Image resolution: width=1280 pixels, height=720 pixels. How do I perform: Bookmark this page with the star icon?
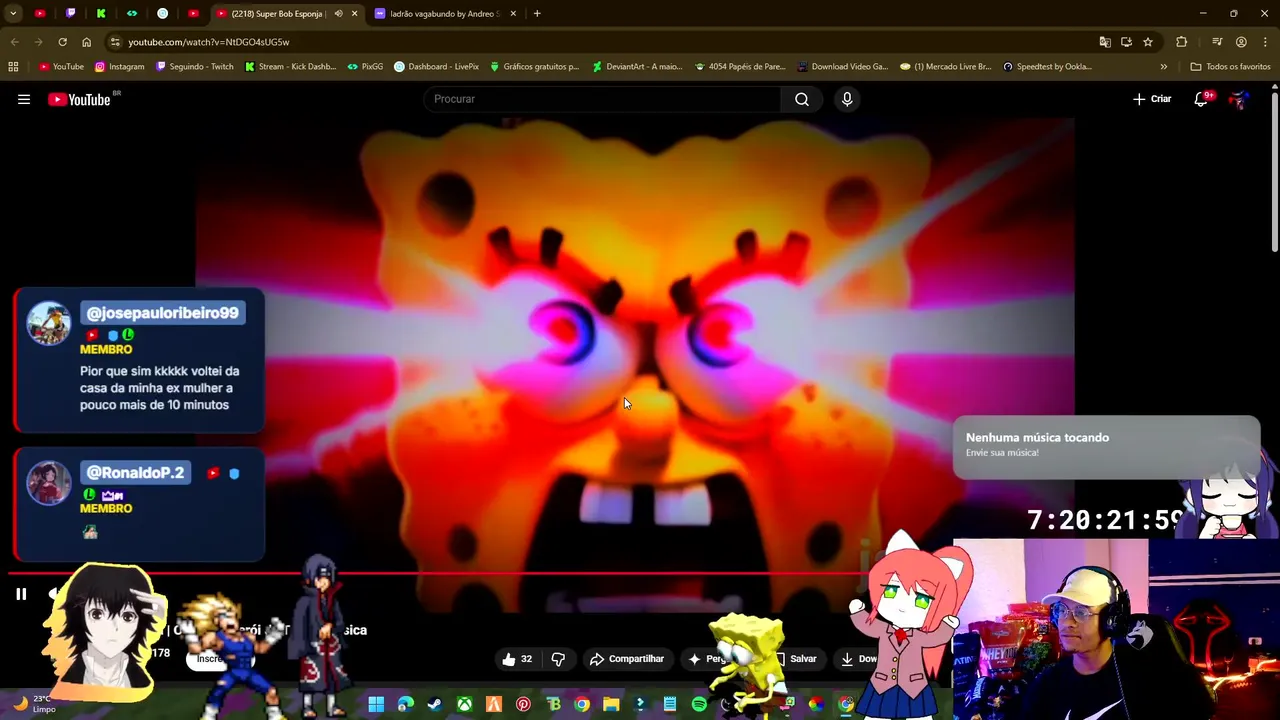(1148, 42)
